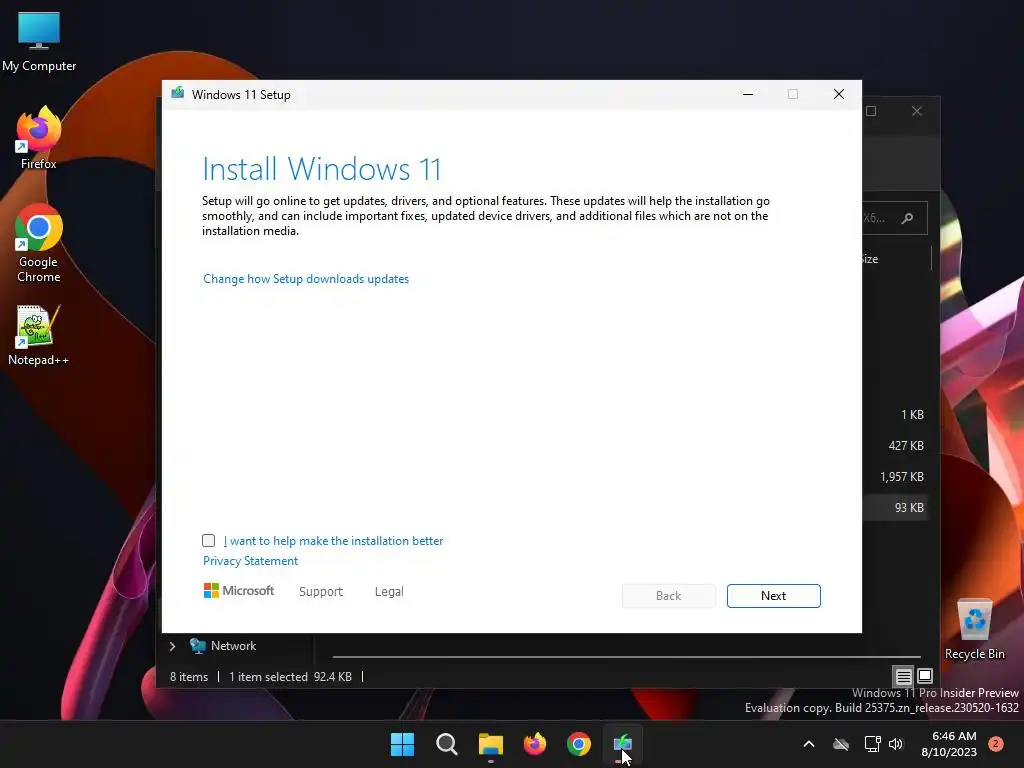1024x768 pixels.
Task: Click the Explorer horizontal scrollbar
Action: (x=627, y=656)
